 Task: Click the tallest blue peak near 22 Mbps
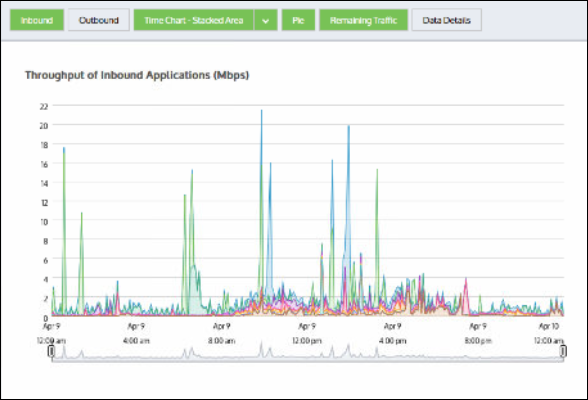(261, 111)
